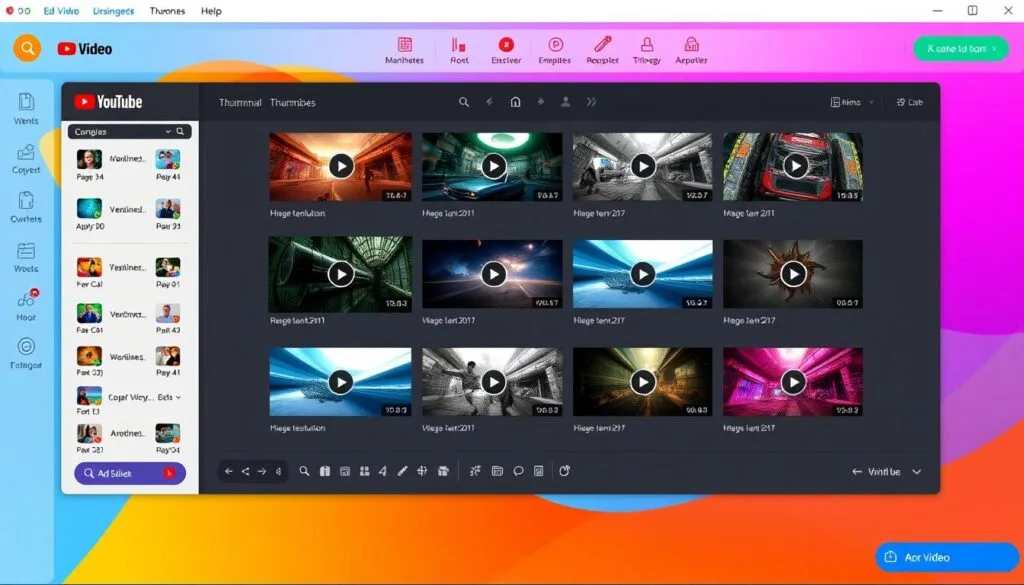1024x585 pixels.
Task: Play the red race car video thumbnail
Action: (x=795, y=166)
